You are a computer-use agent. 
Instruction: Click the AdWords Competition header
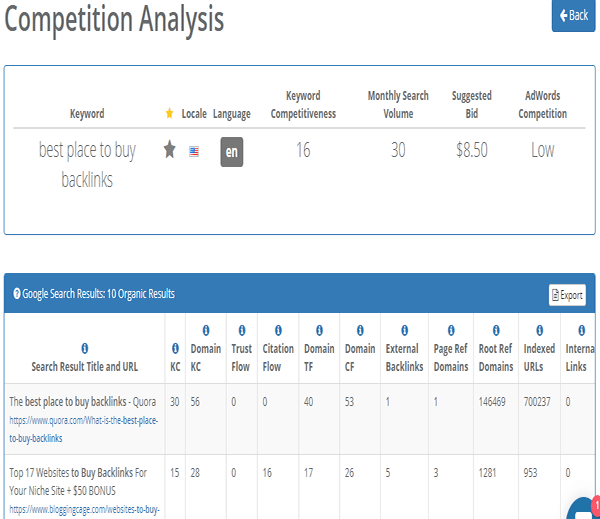(542, 104)
